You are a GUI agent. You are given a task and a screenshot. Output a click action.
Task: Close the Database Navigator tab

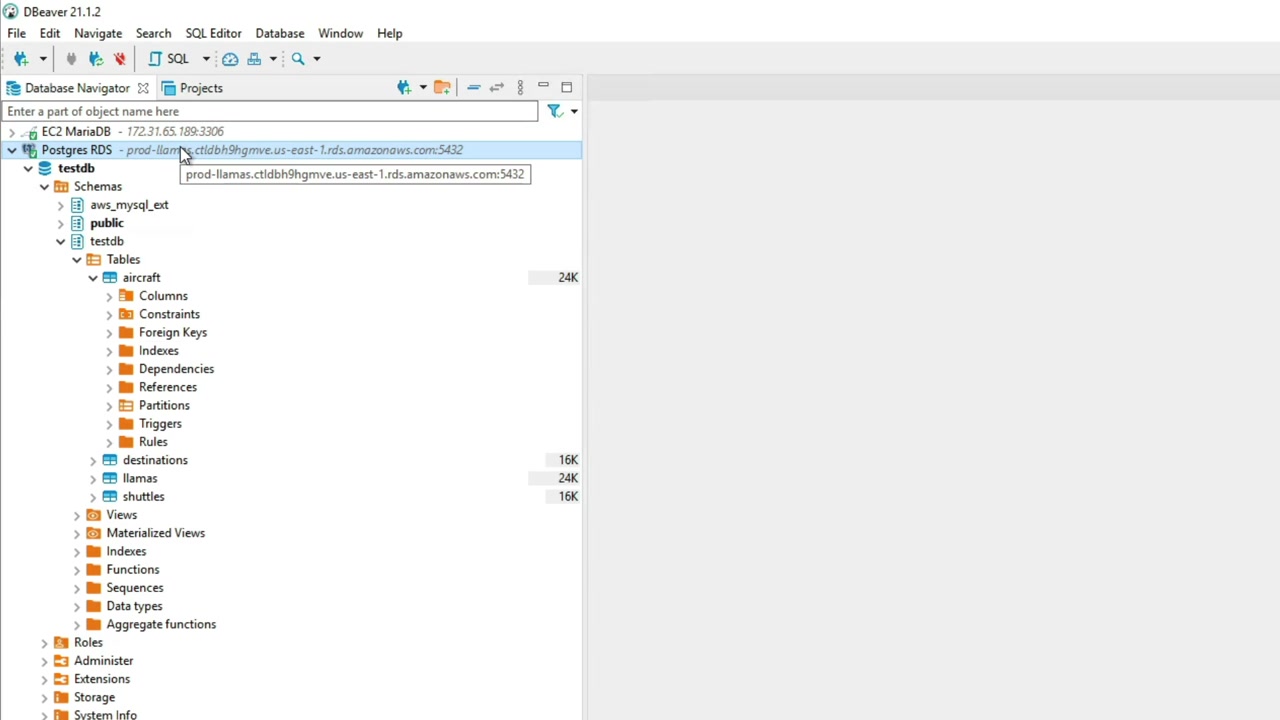pyautogui.click(x=143, y=88)
